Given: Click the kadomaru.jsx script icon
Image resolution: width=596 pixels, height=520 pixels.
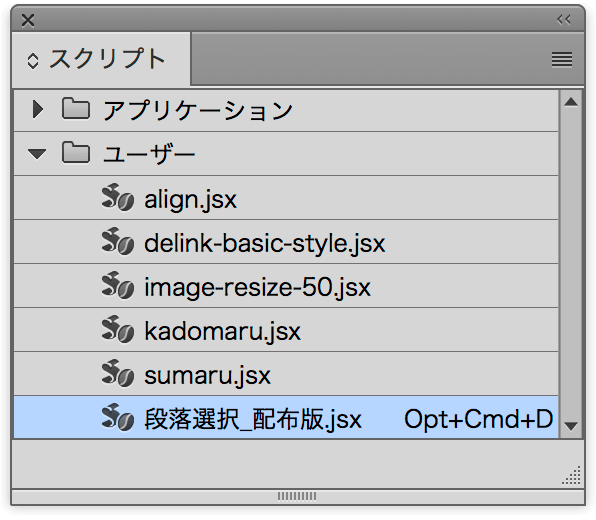Looking at the screenshot, I should (117, 329).
